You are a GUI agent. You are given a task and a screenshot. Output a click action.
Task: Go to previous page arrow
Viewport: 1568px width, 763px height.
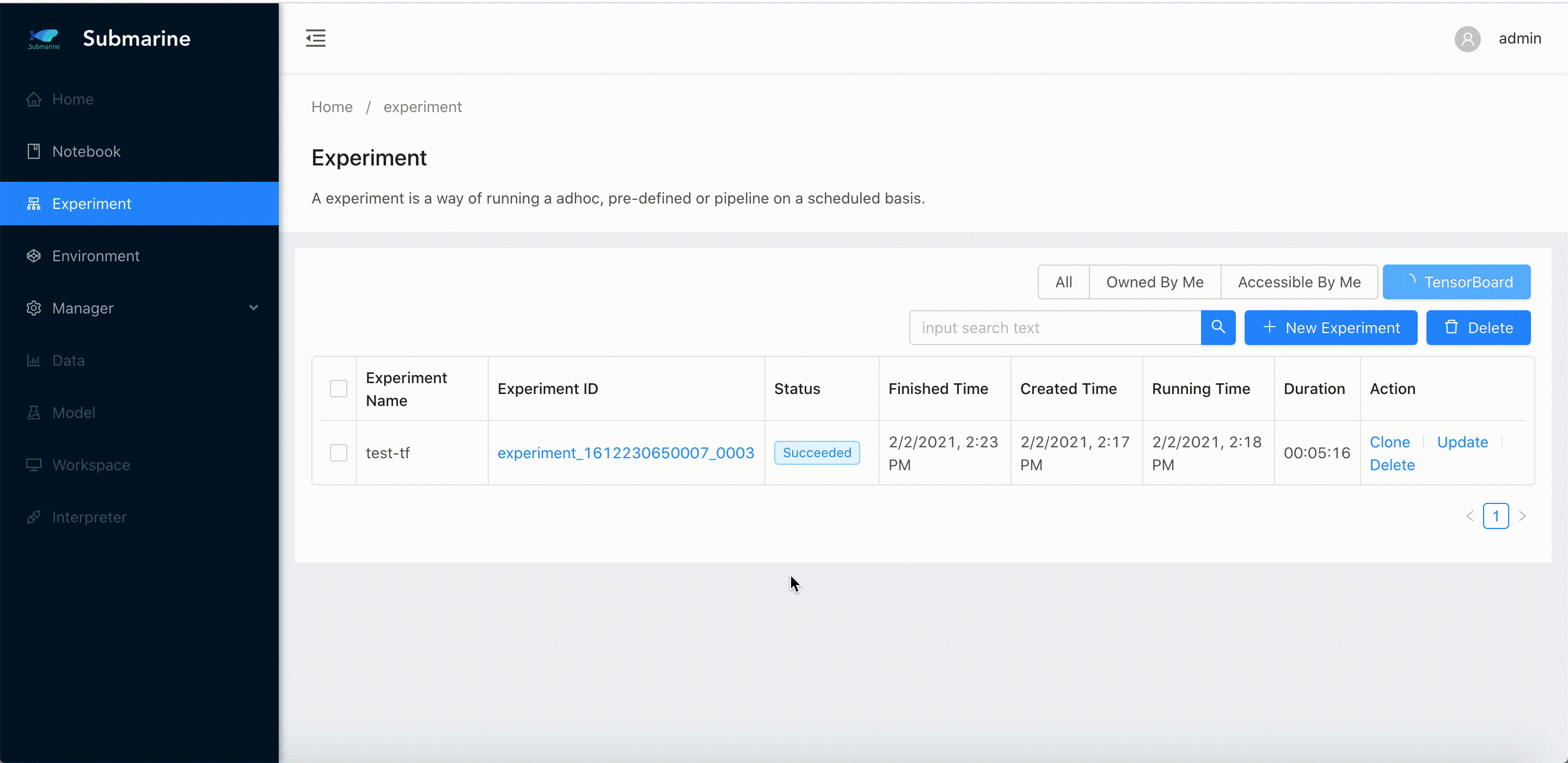click(1469, 516)
